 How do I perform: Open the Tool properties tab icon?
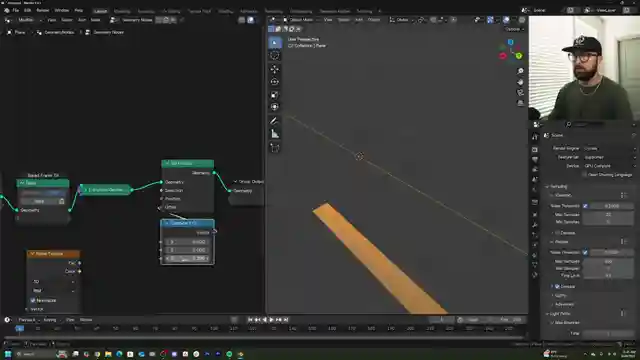coord(535,137)
